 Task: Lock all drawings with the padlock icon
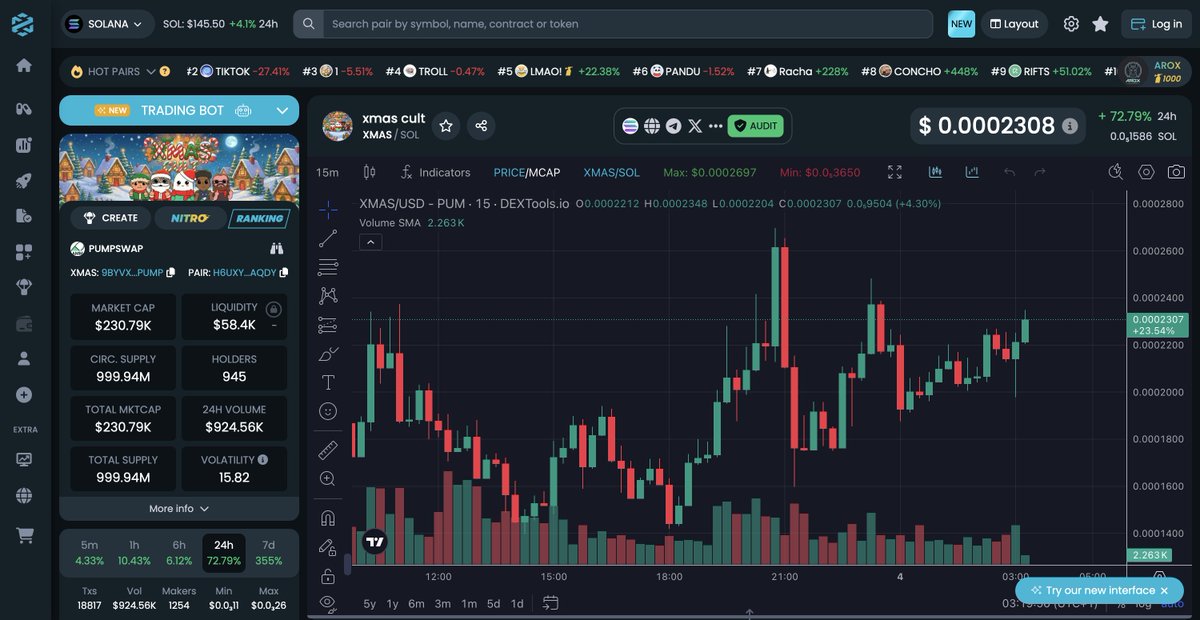[x=328, y=575]
